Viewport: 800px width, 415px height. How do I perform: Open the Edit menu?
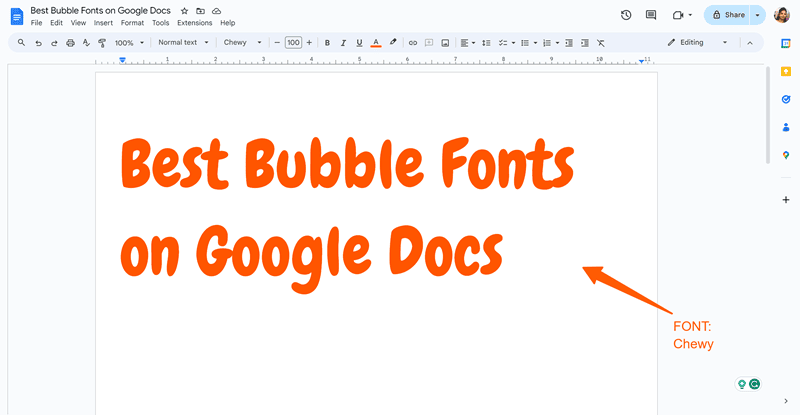[56, 23]
